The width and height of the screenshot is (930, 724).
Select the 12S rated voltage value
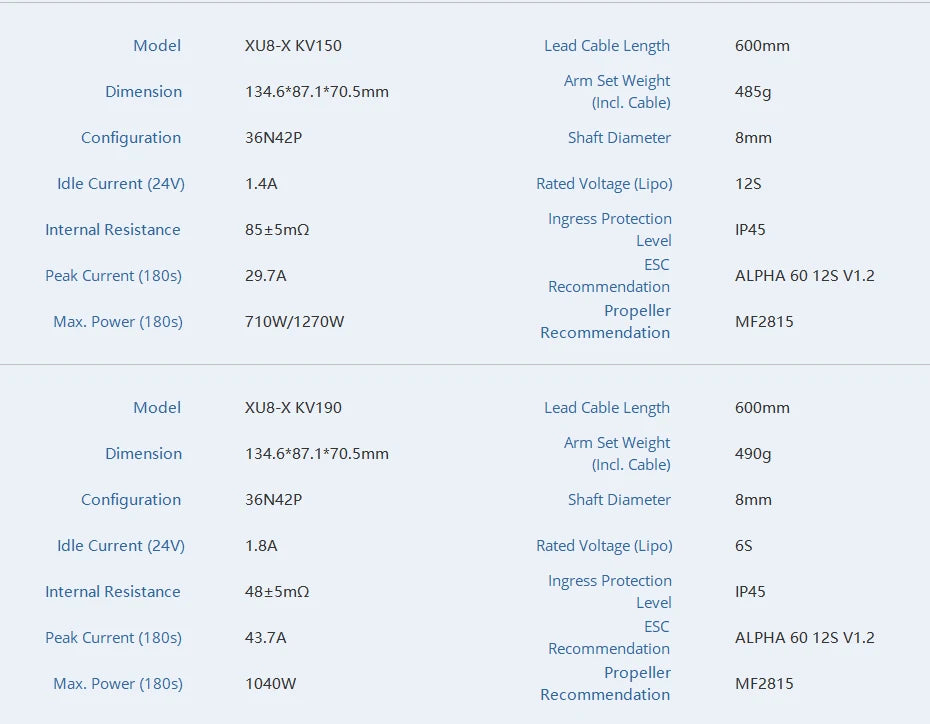748,184
